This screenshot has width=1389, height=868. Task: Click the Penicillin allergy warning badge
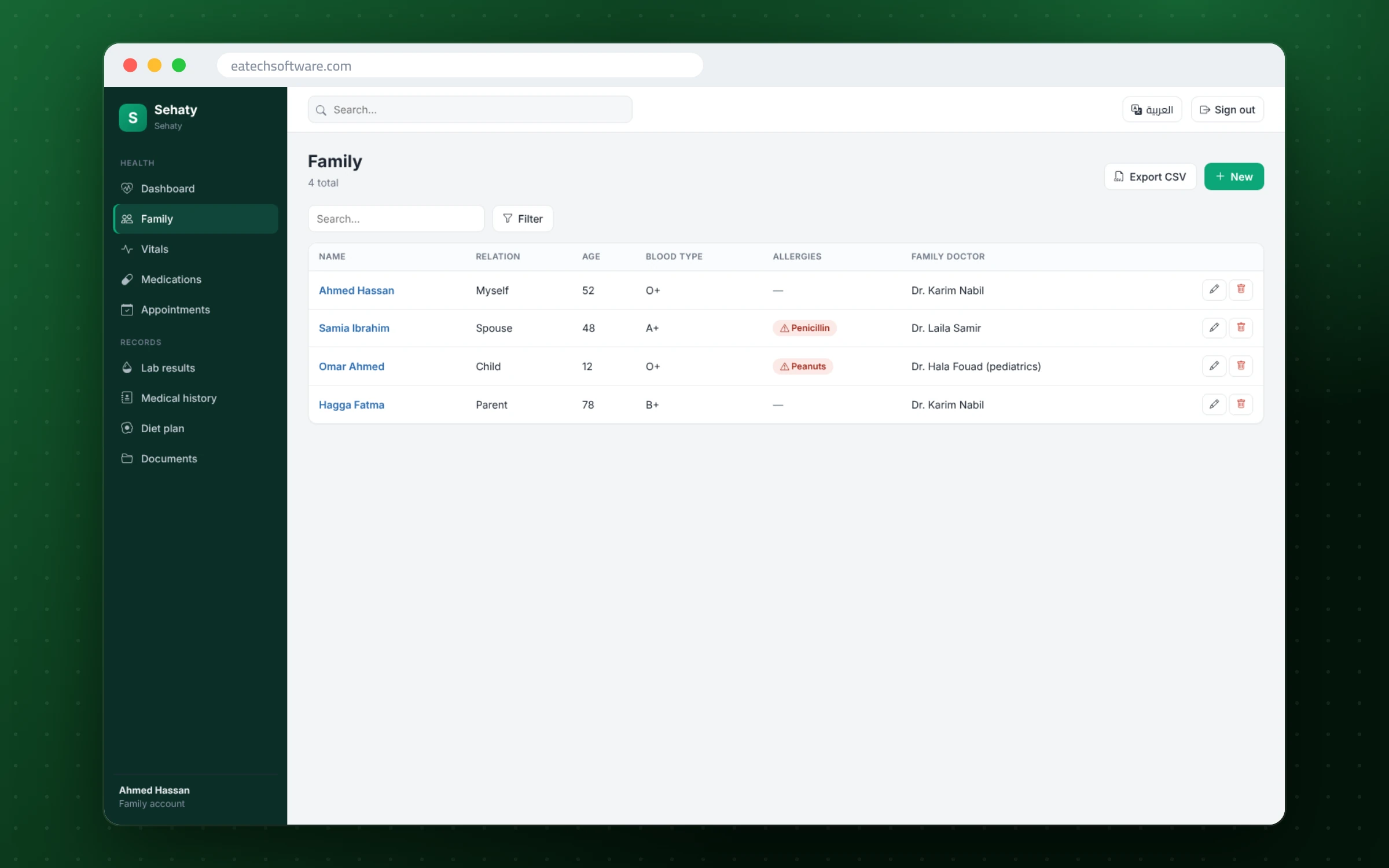click(x=804, y=328)
